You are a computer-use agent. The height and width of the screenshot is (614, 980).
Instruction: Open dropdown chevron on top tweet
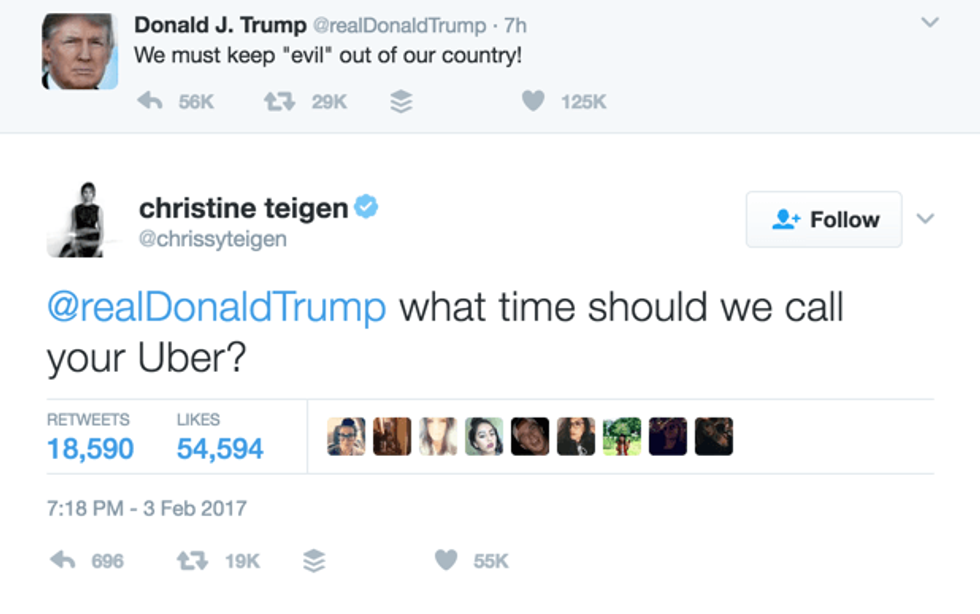coord(930,22)
